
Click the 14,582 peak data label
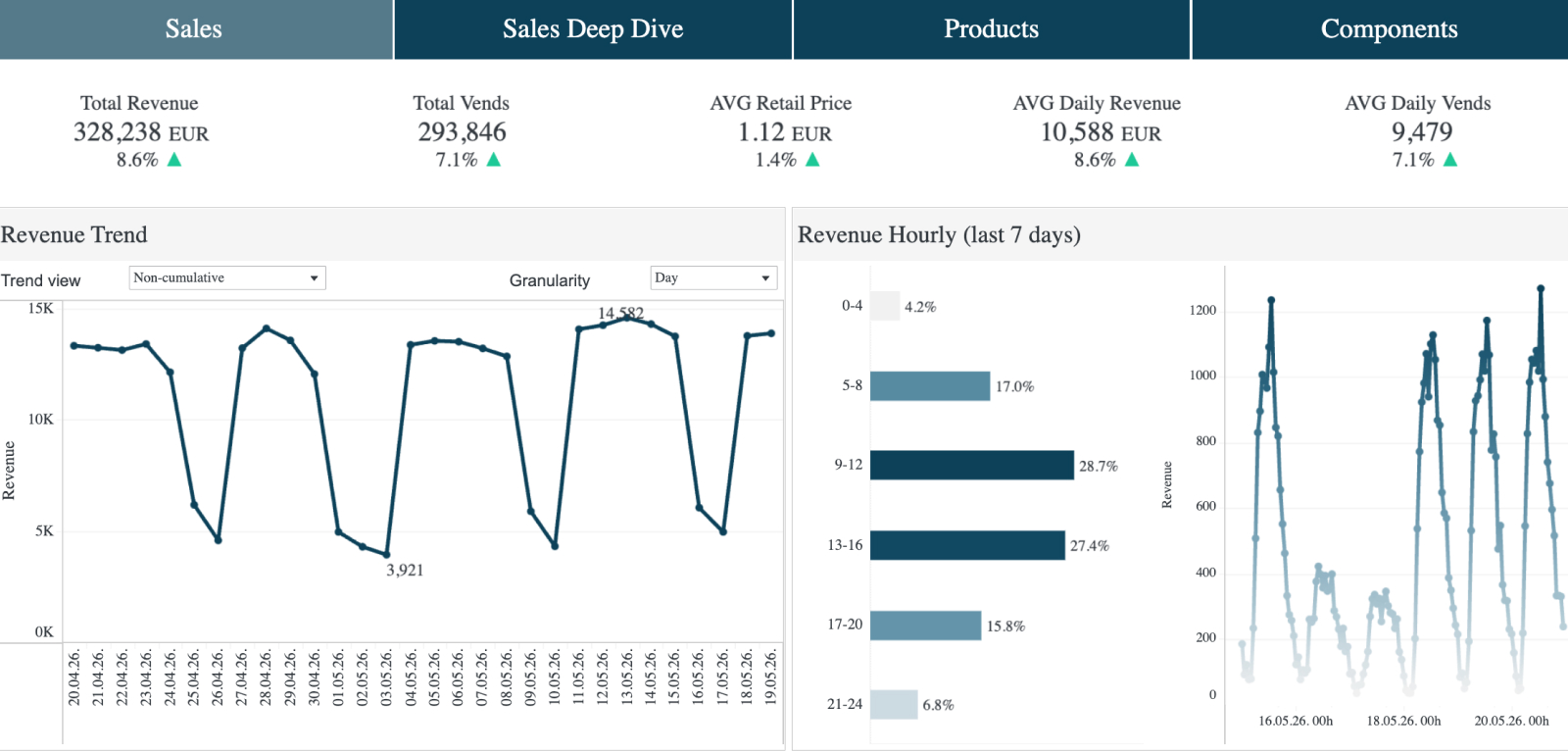coord(621,313)
